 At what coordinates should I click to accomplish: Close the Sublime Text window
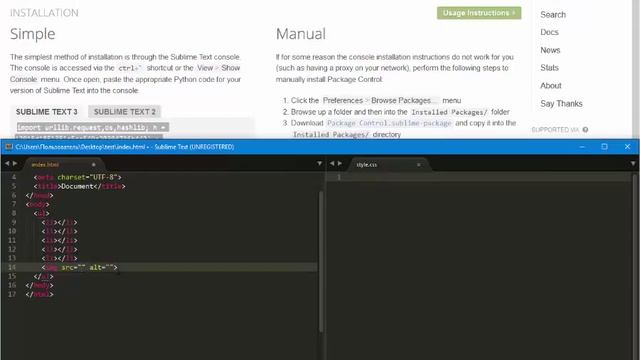(x=627, y=147)
